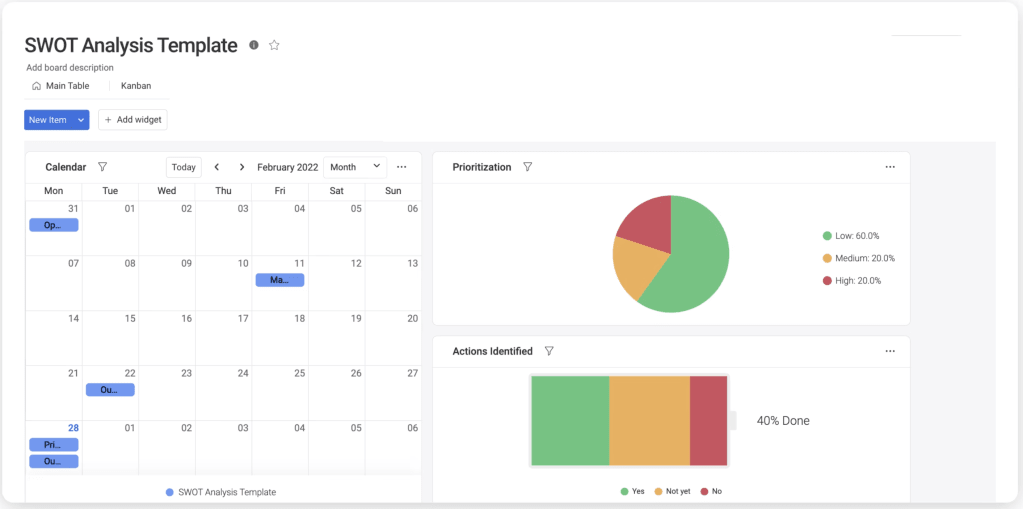
Task: Click the Calendar widget title
Action: point(66,167)
